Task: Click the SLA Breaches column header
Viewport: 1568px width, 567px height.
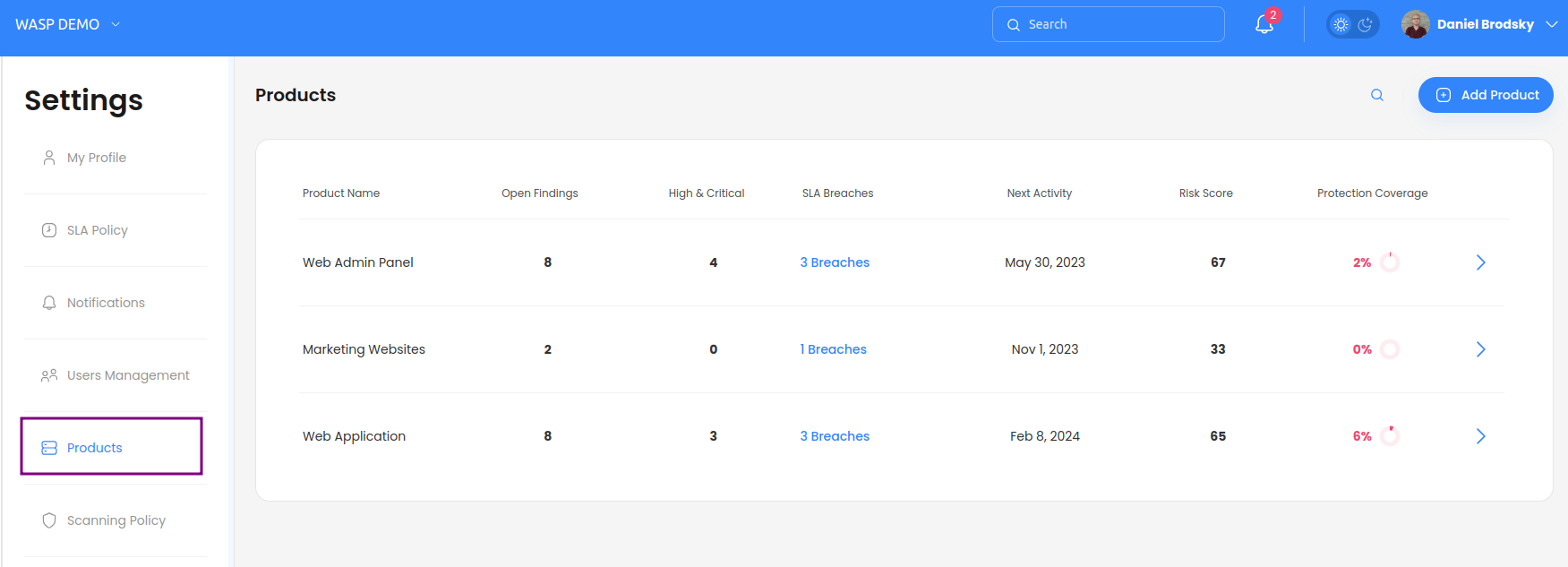Action: coord(837,193)
